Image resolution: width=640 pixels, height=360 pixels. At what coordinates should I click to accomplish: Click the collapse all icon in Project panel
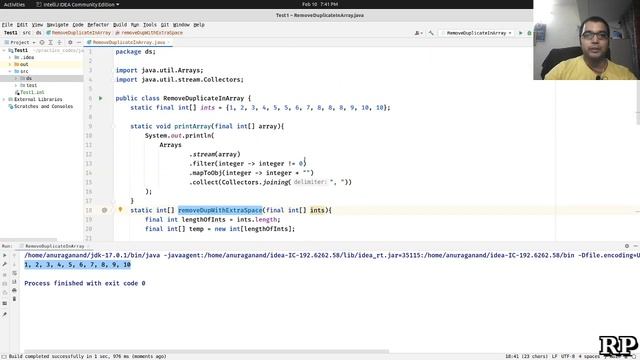coord(60,42)
